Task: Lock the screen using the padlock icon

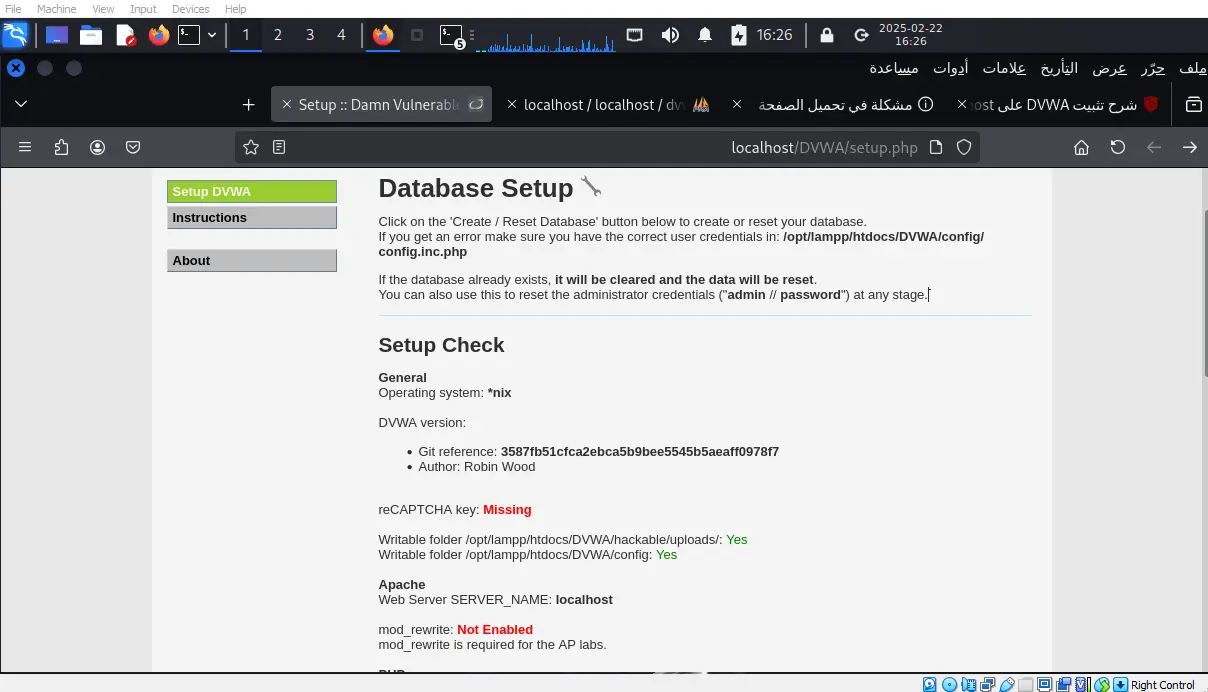Action: pos(826,35)
